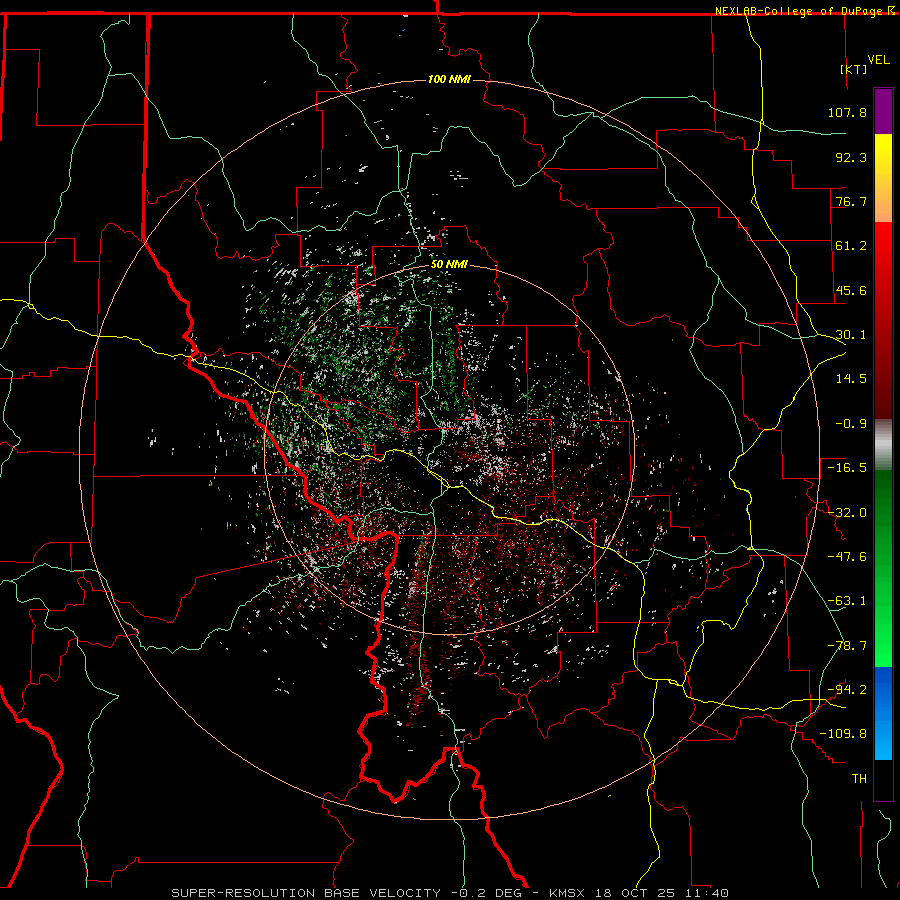Click the -0.9 velocity scale value
This screenshot has width=900, height=900.
point(851,424)
